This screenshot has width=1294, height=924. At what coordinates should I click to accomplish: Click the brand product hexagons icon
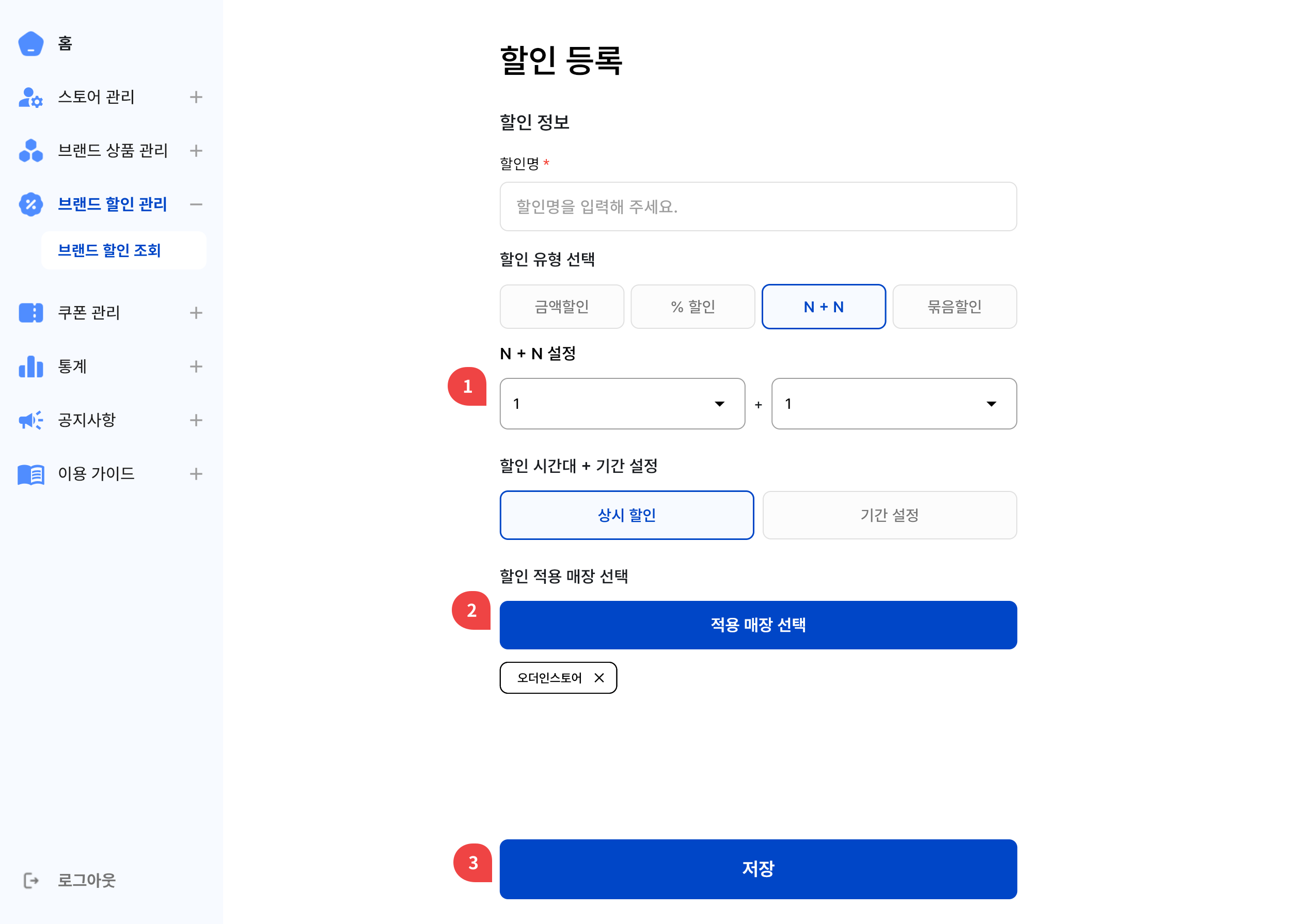[x=31, y=151]
